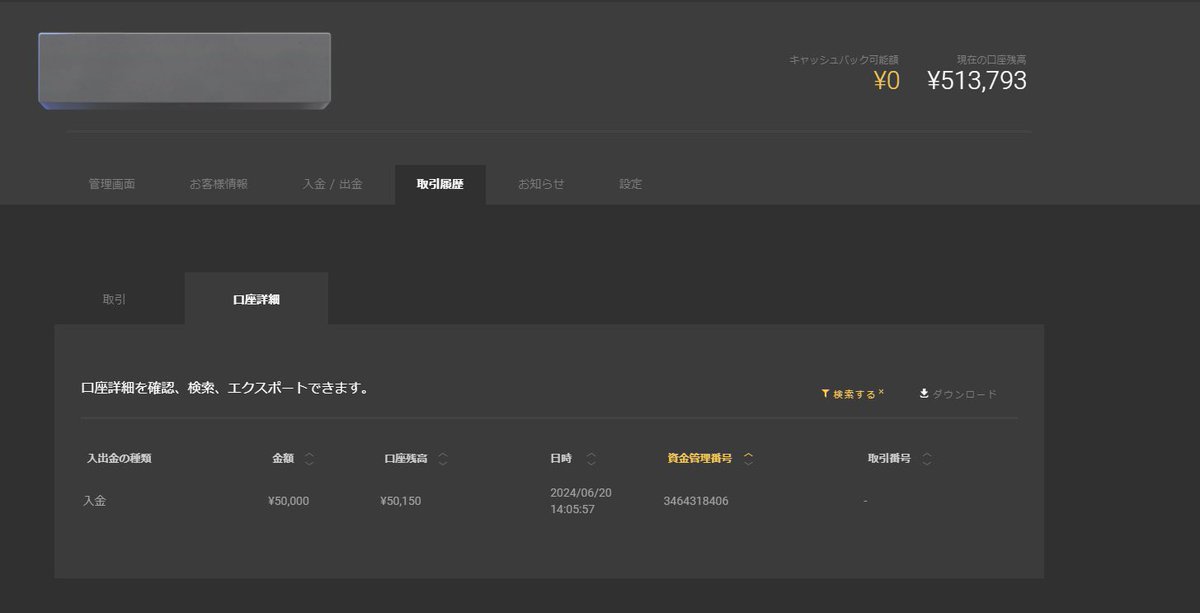Open the 管理画面 tab

(112, 184)
